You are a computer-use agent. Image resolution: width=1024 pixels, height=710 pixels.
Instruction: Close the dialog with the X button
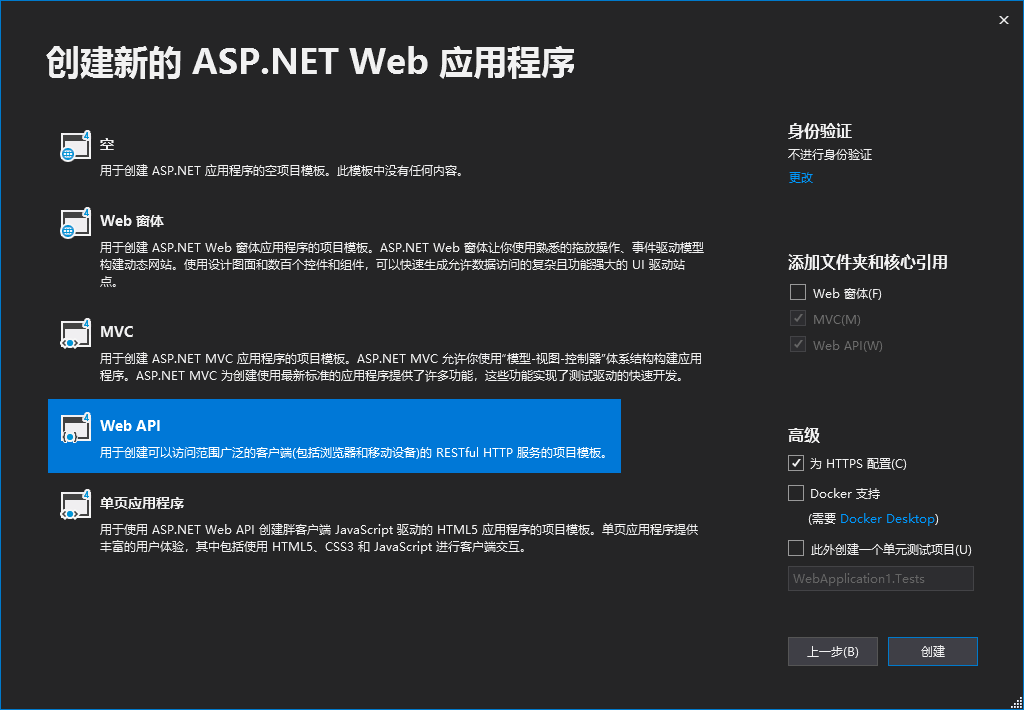point(1003,19)
